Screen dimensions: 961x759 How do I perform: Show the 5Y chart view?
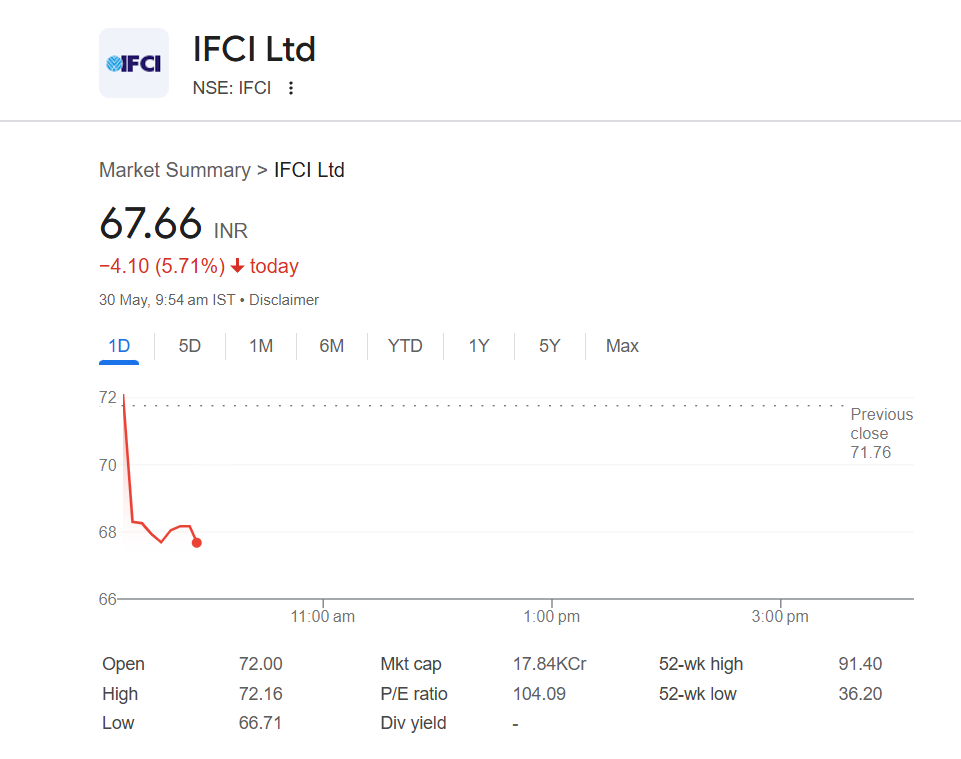pyautogui.click(x=550, y=346)
